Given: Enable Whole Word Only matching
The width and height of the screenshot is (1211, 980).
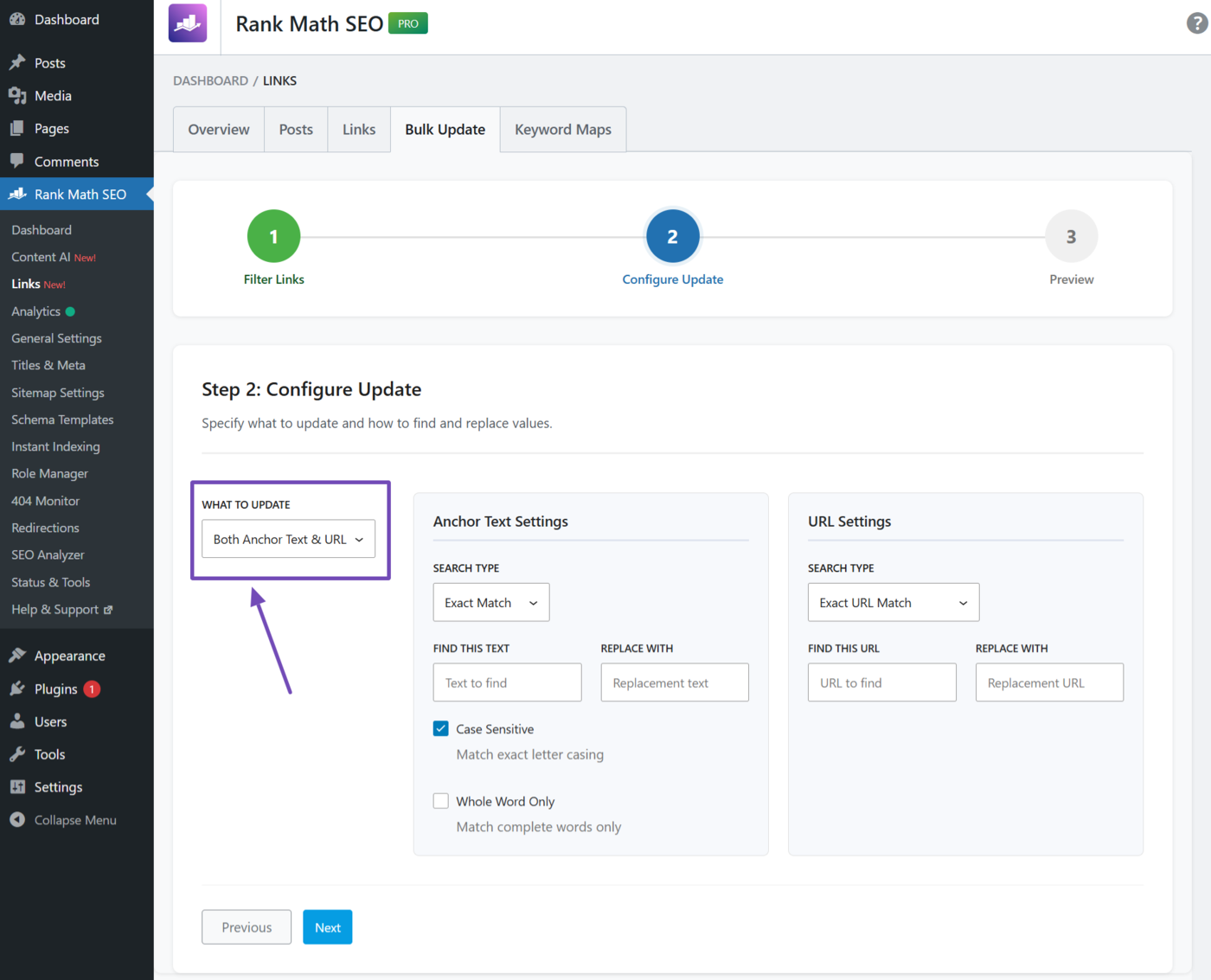Looking at the screenshot, I should click(441, 801).
